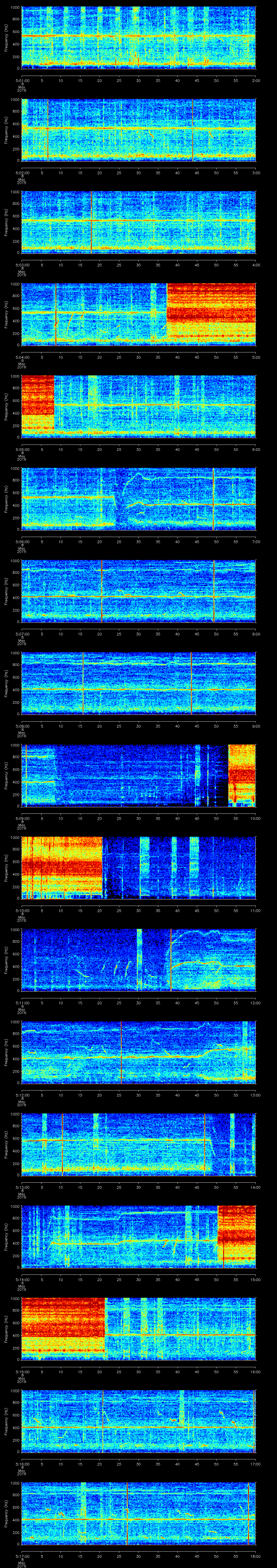Viewport: 277px width, 1568px height.
Task: Select the spectrogram panel beginning 5:03:00
Action: point(138,222)
